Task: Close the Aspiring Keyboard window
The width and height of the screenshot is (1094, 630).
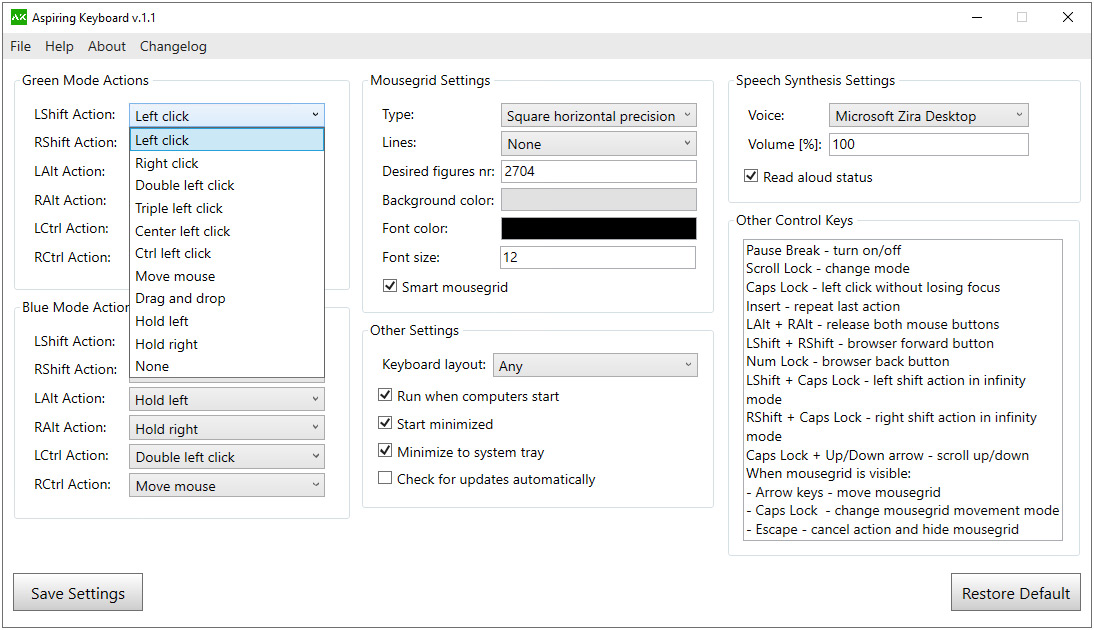Action: (1067, 17)
